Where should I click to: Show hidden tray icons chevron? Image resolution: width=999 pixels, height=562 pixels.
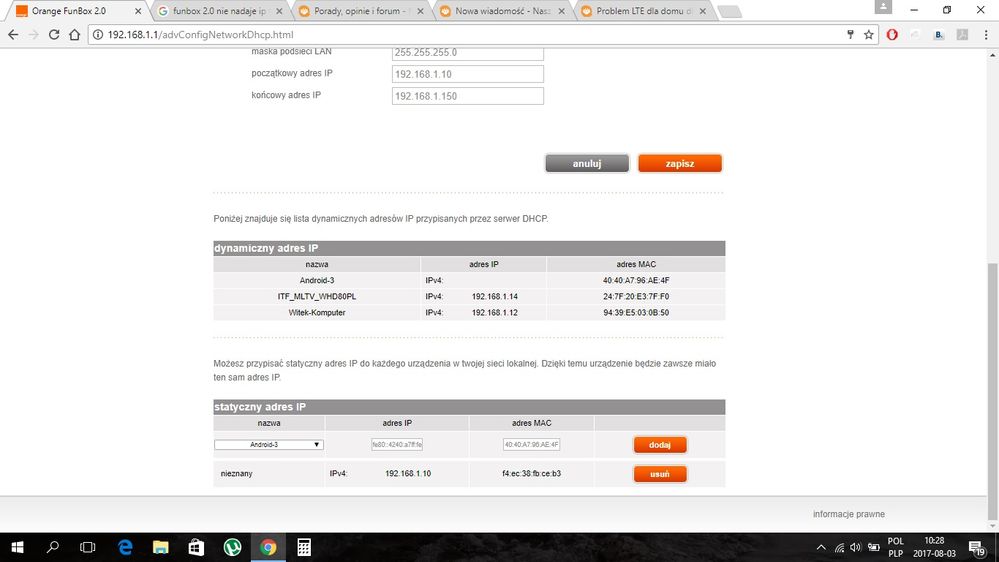(821, 548)
